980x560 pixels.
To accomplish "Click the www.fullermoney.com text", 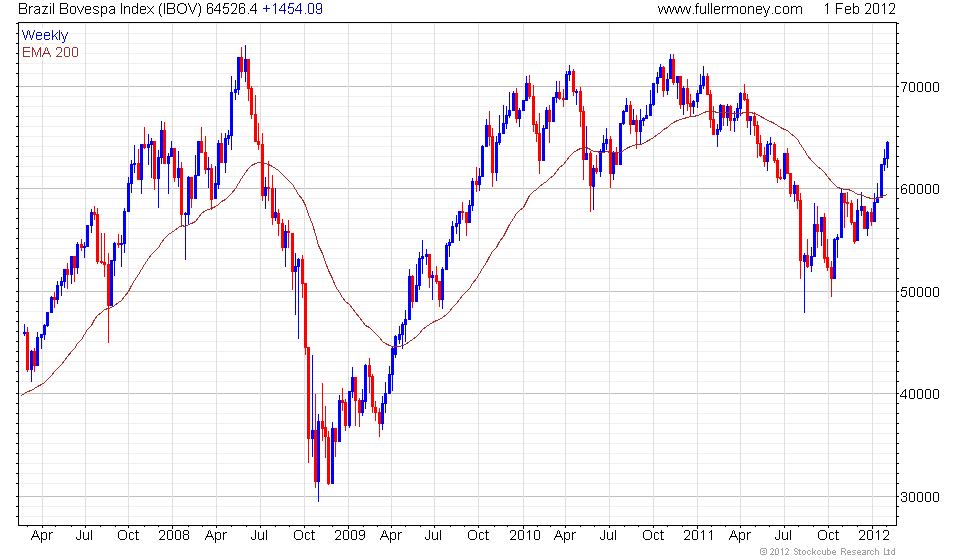I will pos(730,9).
